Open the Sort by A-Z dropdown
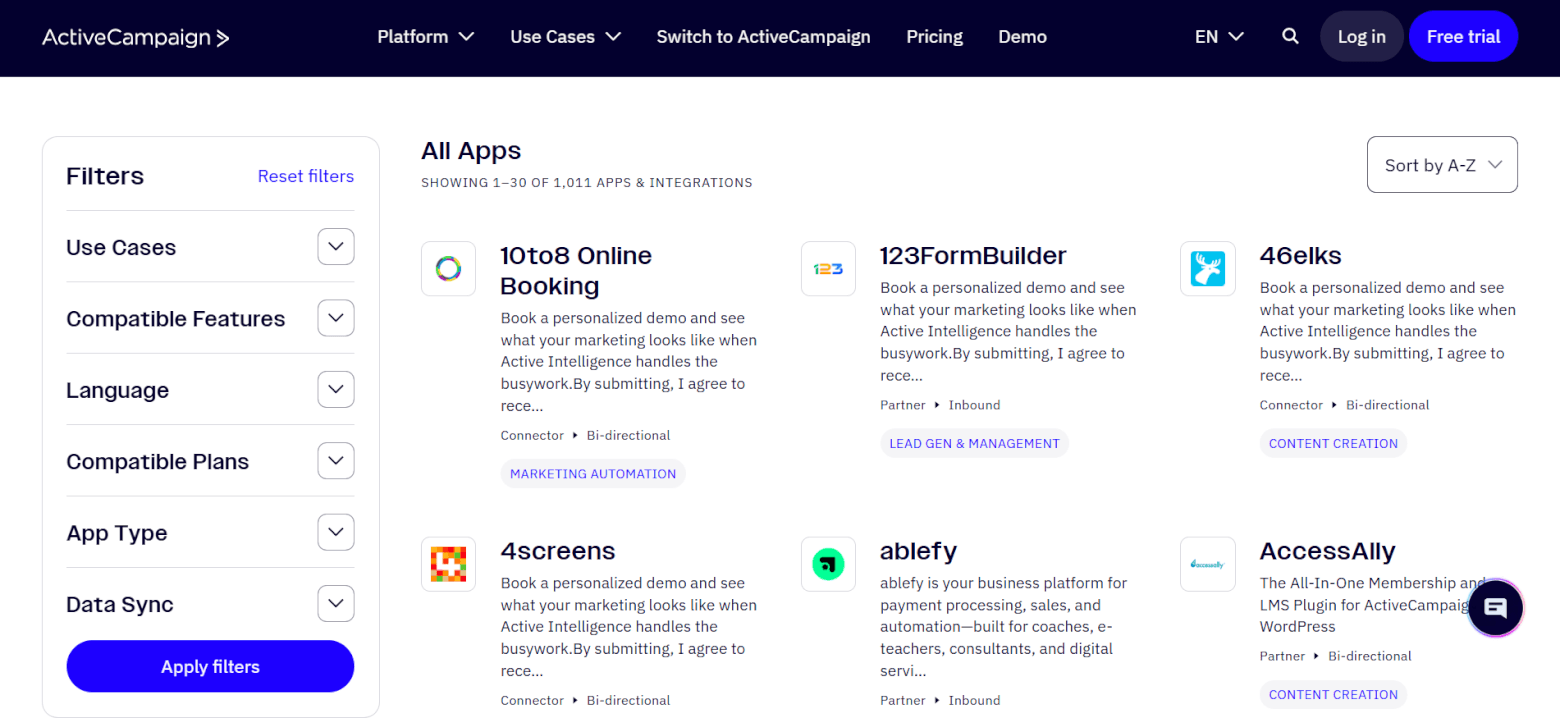The width and height of the screenshot is (1560, 718). tap(1441, 164)
